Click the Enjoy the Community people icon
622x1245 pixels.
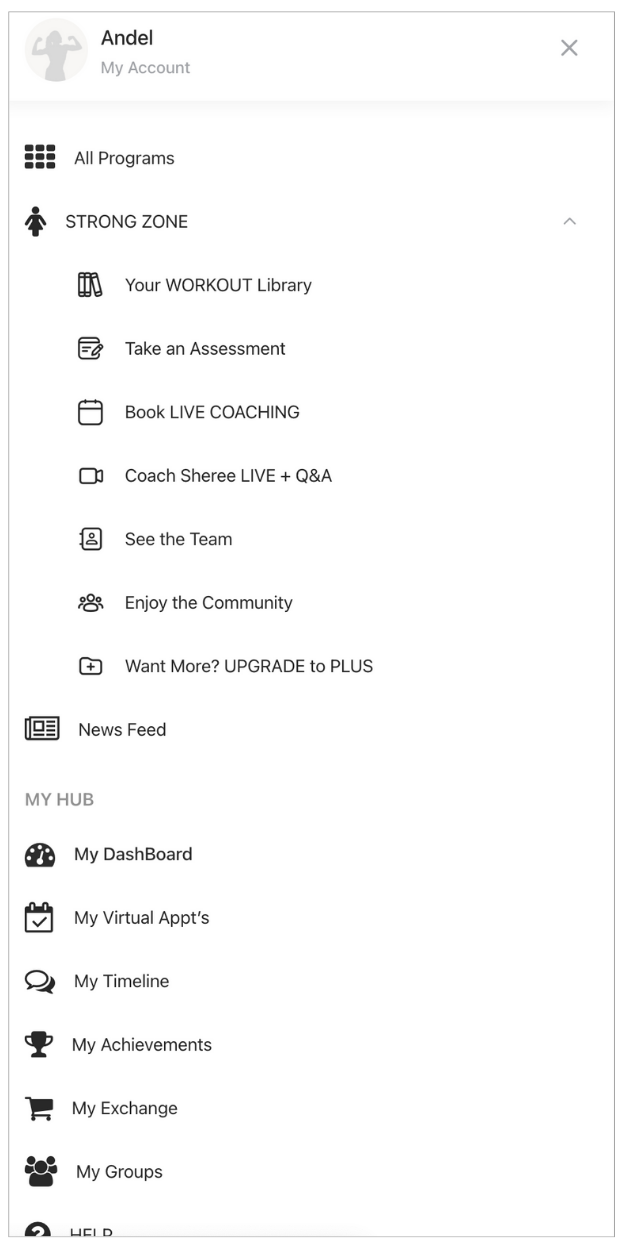(x=90, y=603)
